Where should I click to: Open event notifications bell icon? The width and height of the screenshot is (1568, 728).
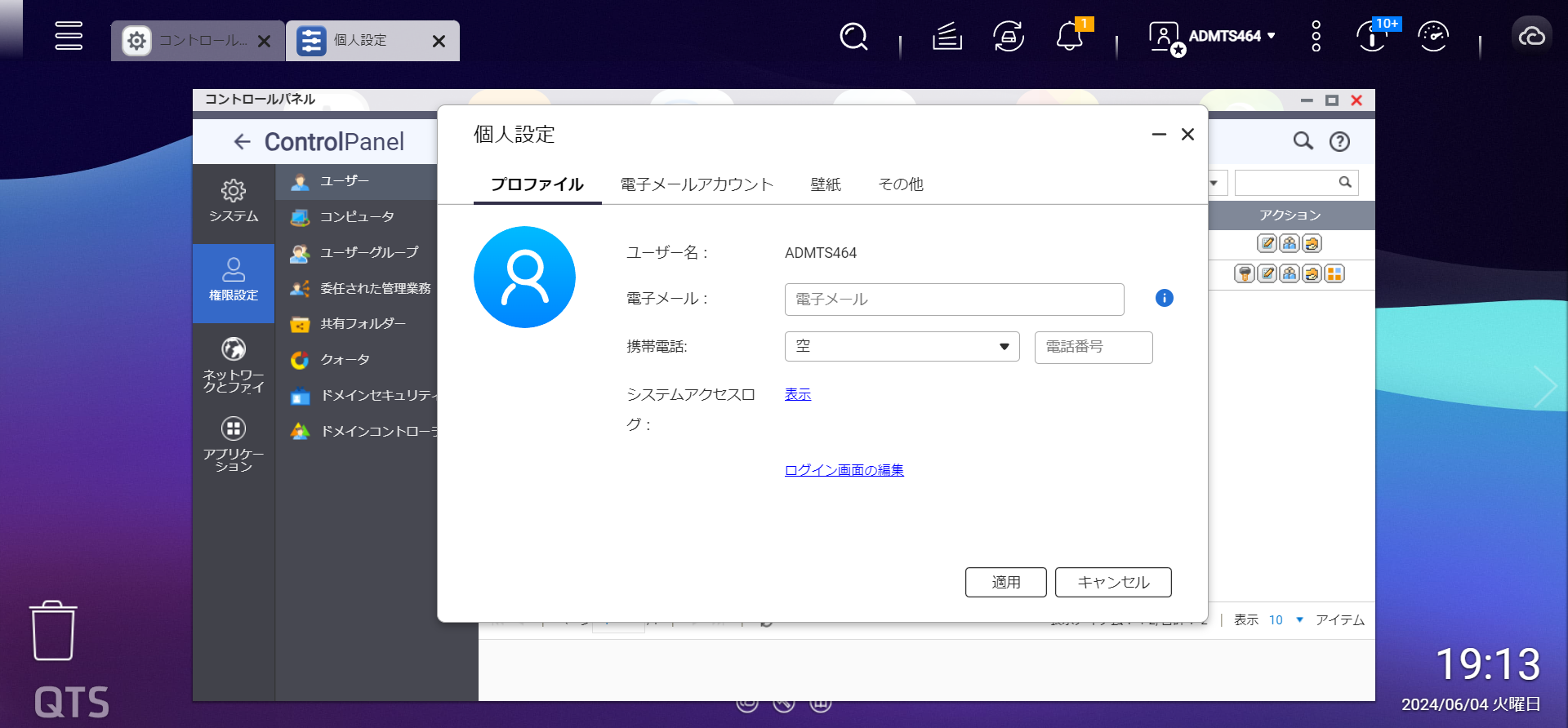[1070, 37]
